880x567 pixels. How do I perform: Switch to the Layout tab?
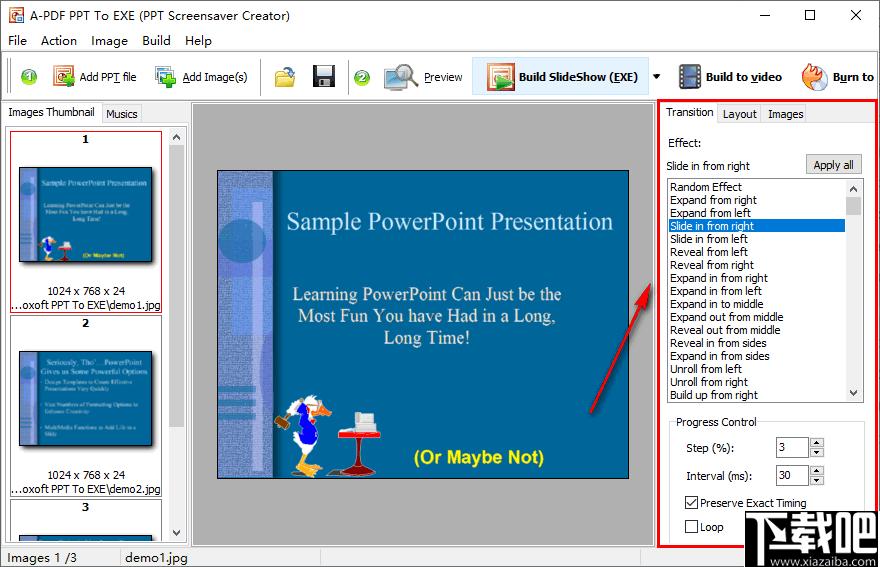pyautogui.click(x=739, y=114)
